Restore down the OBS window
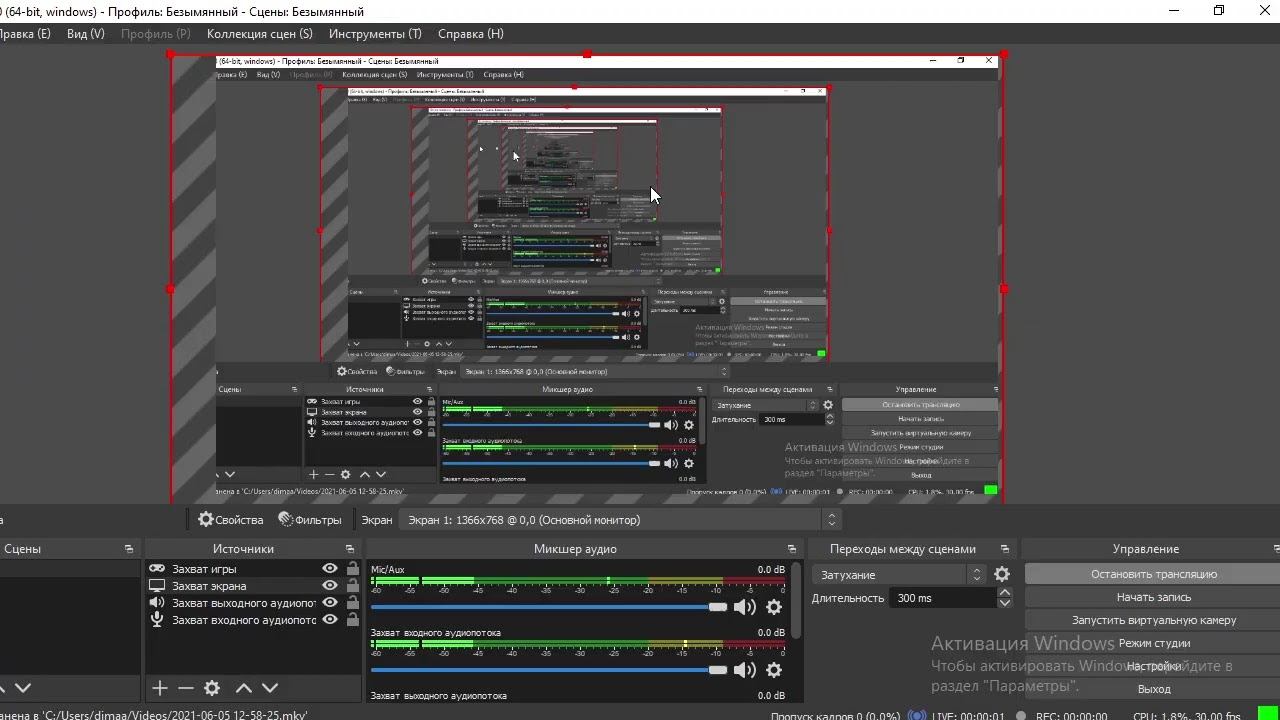This screenshot has width=1280, height=720. point(1219,11)
